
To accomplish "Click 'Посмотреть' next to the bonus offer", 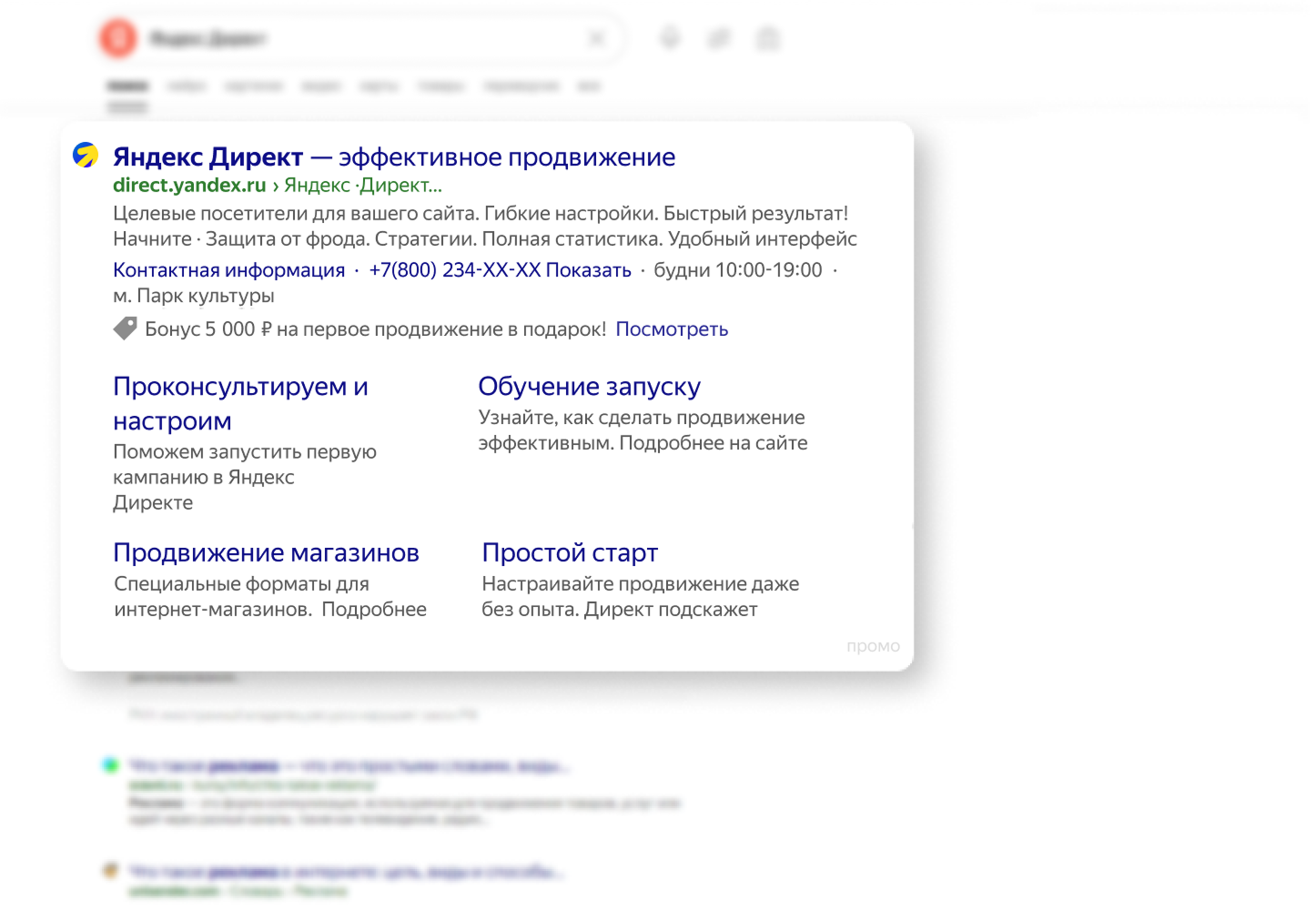I will click(672, 329).
